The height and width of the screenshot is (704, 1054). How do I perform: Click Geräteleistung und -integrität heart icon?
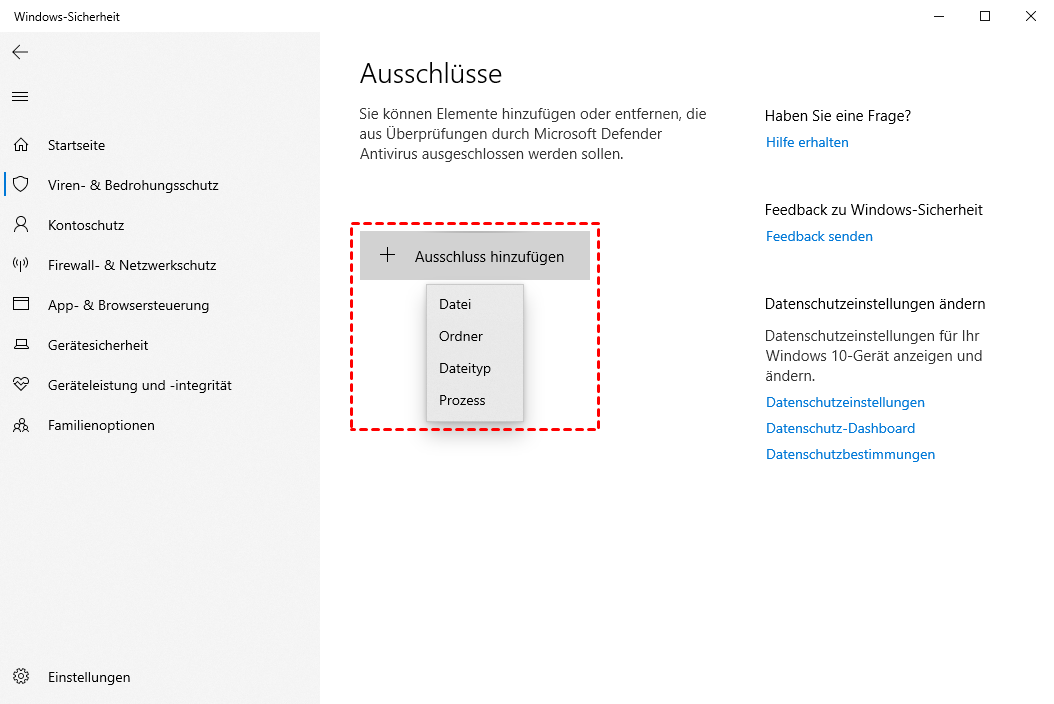21,385
